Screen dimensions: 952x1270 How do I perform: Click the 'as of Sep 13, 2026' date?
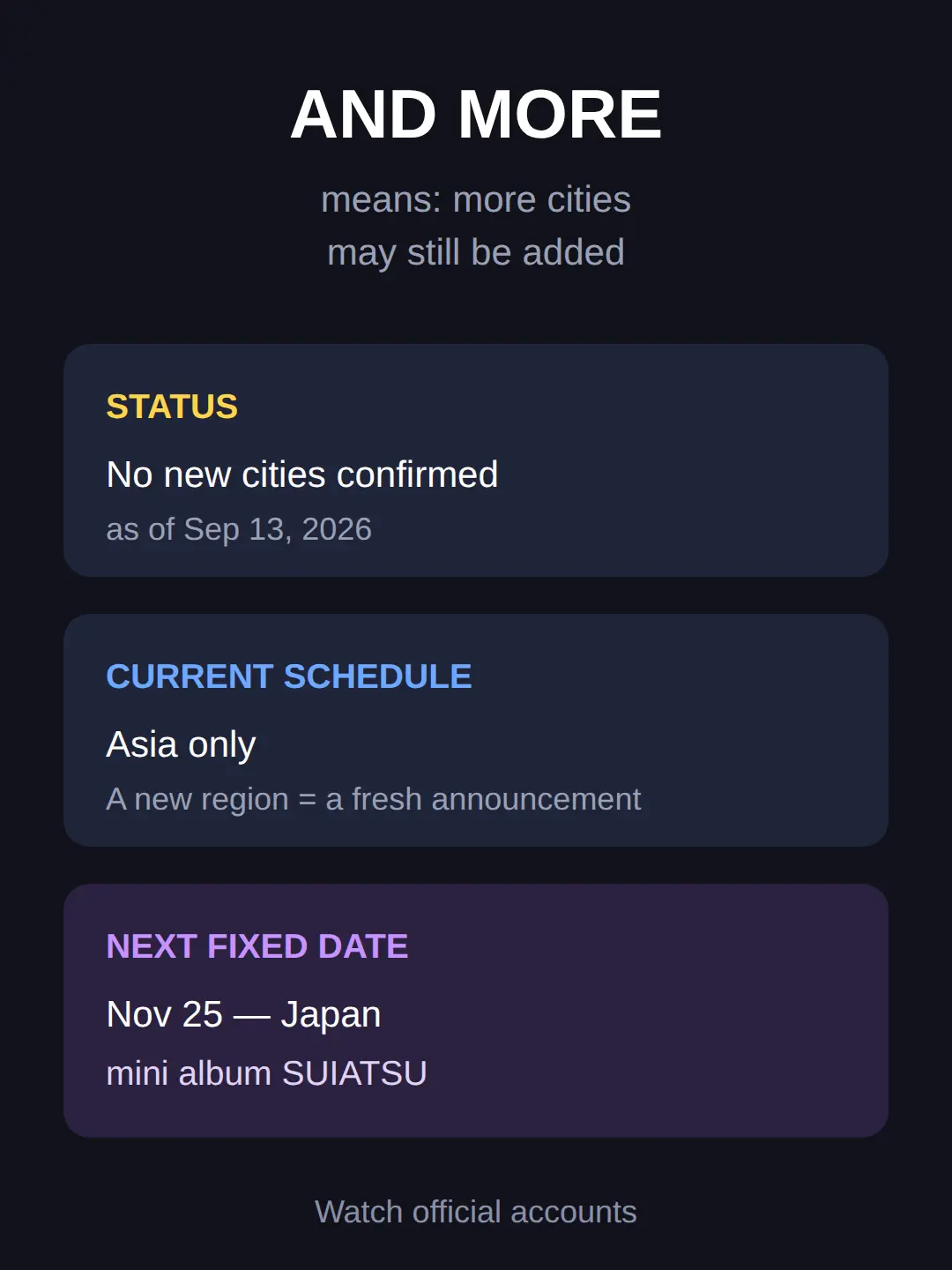click(x=239, y=529)
